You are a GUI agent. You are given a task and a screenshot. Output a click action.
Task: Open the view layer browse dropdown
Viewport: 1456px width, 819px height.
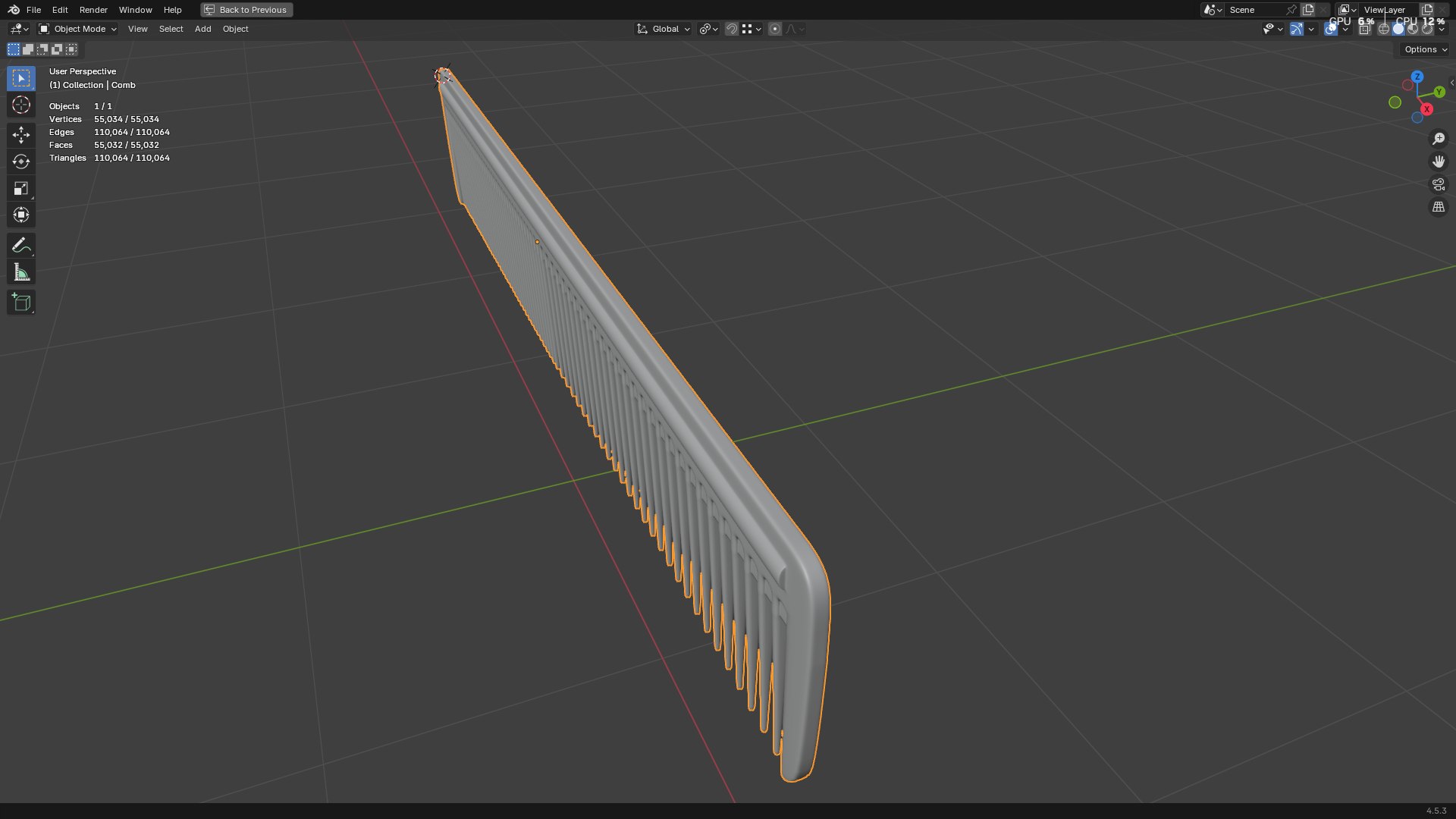click(1348, 10)
